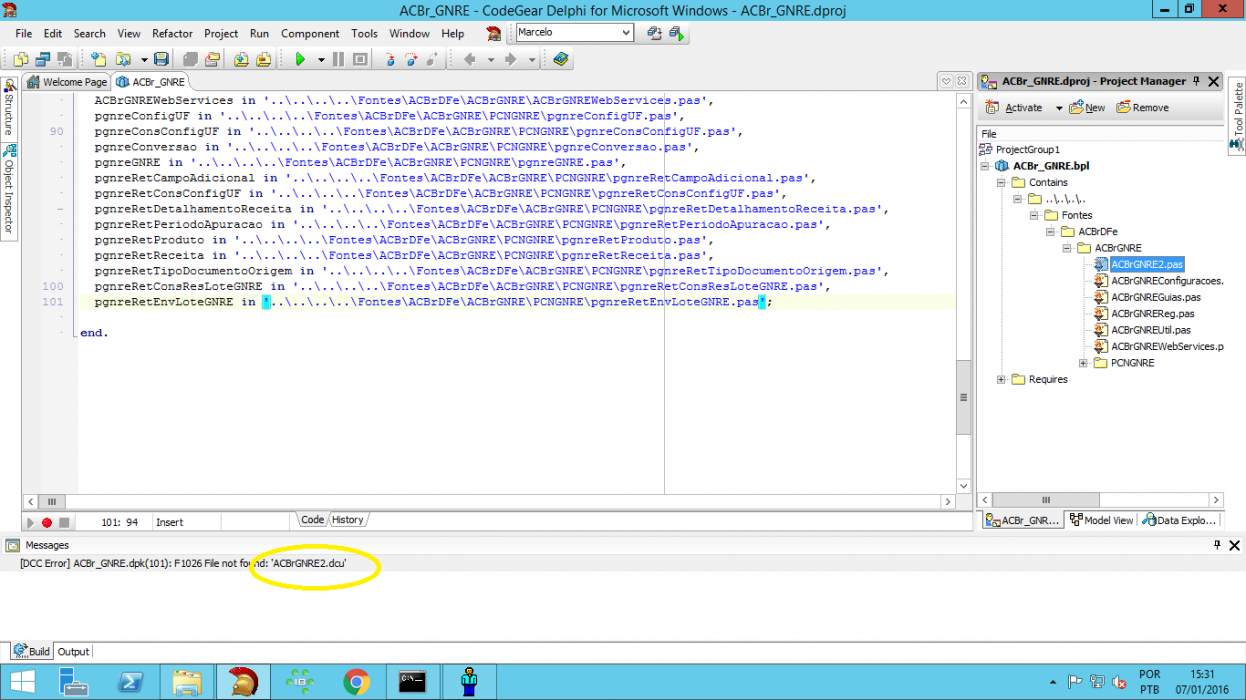
Task: Click the Forward navigation arrow icon
Action: pos(511,59)
